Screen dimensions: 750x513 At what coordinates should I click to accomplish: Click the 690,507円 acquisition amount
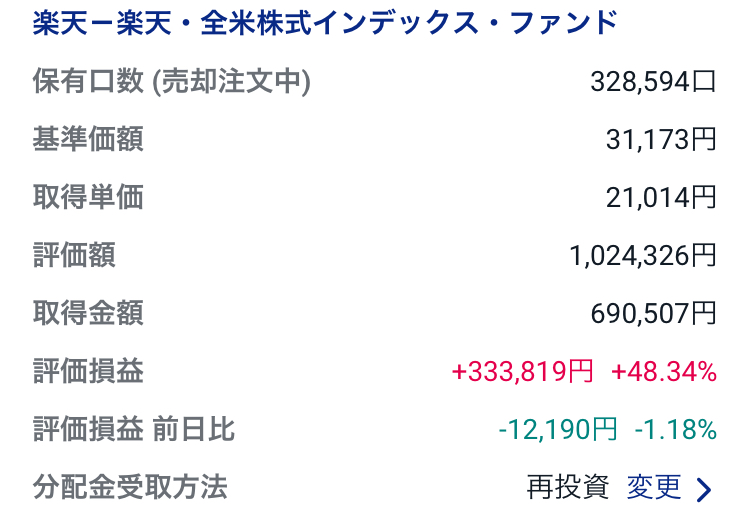[x=653, y=314]
